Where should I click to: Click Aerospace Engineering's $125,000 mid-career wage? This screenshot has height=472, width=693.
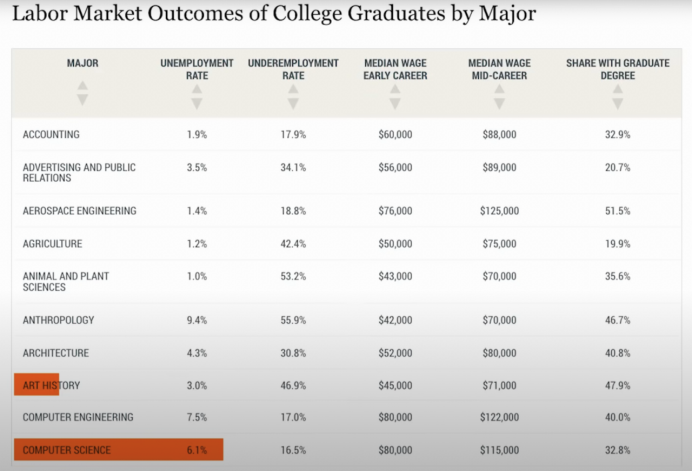pos(499,211)
